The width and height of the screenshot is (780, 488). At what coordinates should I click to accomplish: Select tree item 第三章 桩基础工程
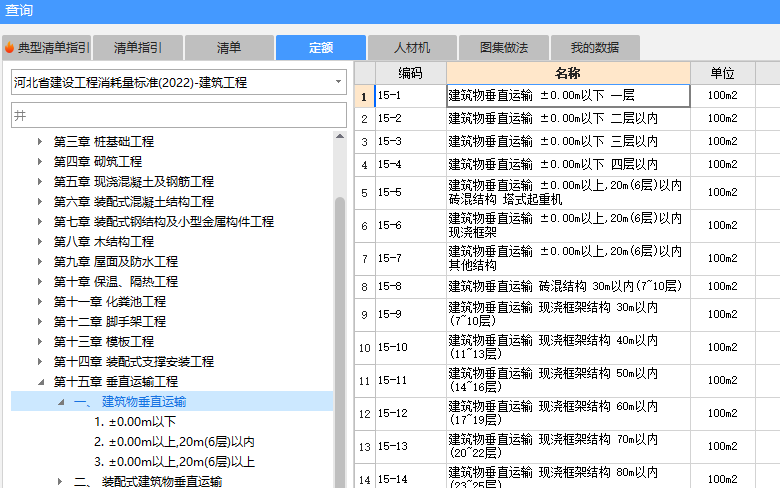click(x=103, y=142)
